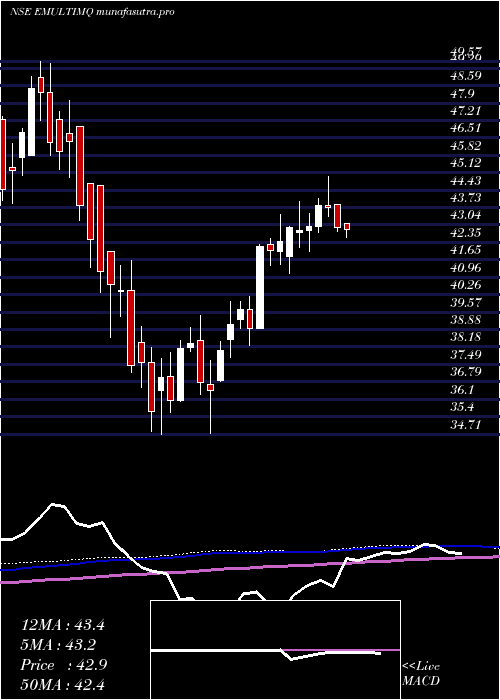Click the <<Live MACD label
The height and width of the screenshot is (700, 500).
click(421, 674)
